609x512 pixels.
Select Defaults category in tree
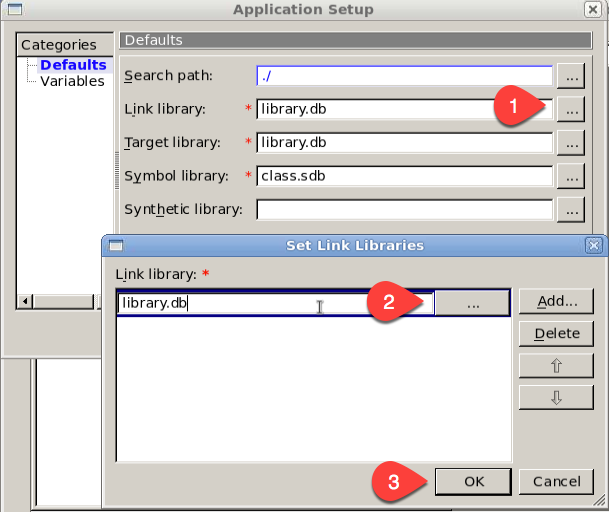tap(73, 65)
